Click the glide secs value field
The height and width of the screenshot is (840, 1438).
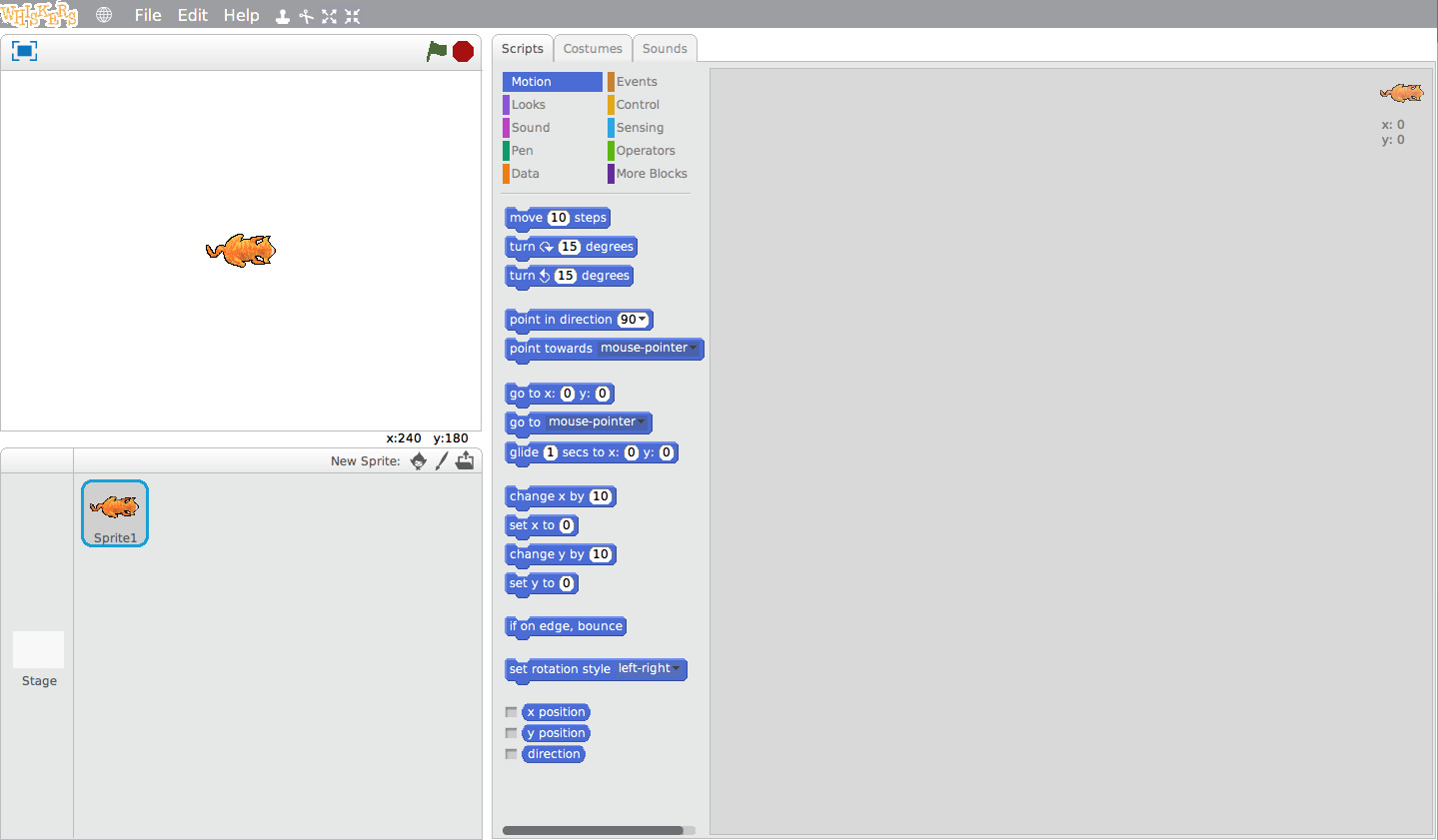(x=551, y=452)
